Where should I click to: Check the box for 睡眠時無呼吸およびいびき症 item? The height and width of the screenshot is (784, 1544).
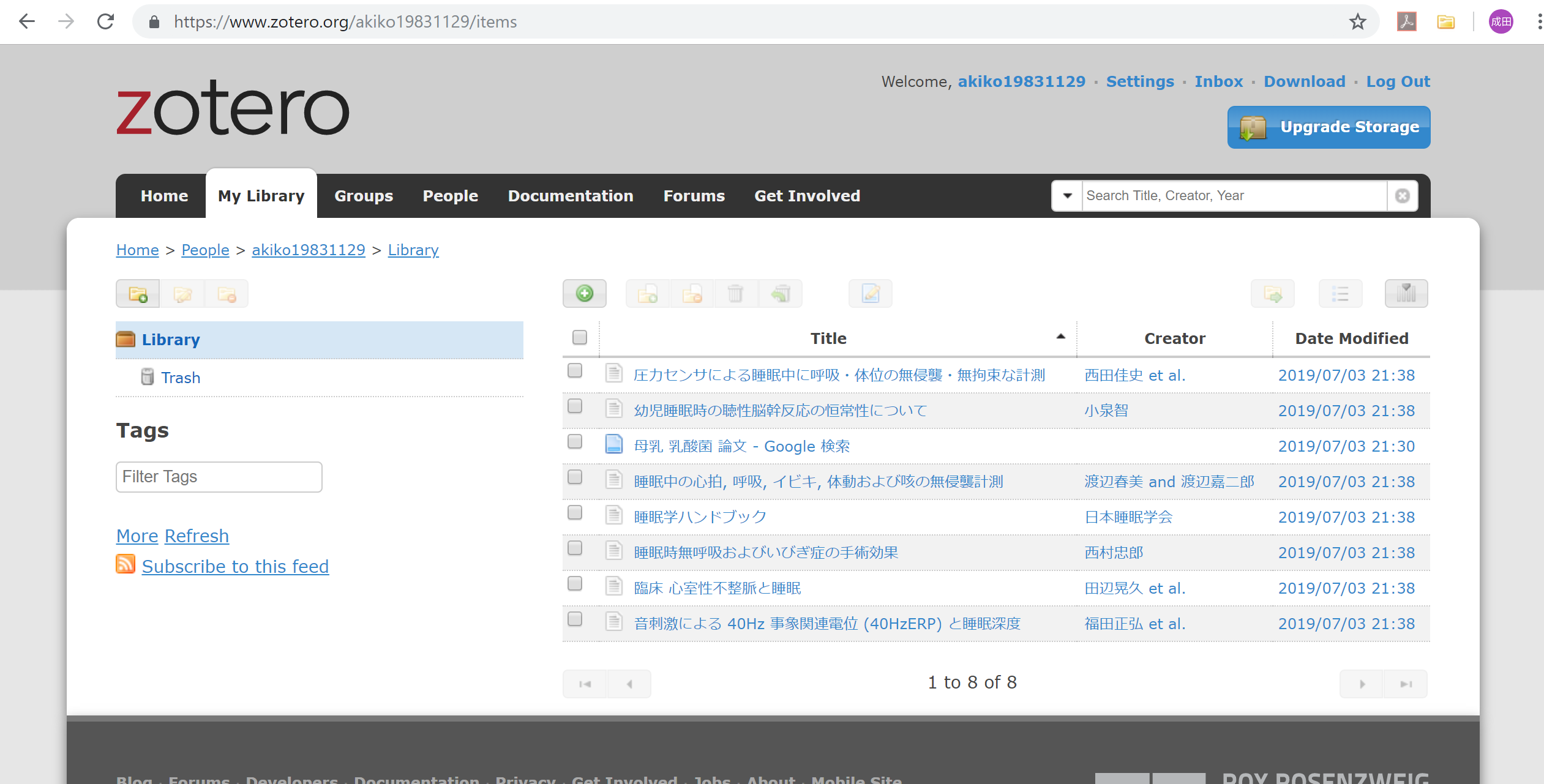[x=574, y=548]
